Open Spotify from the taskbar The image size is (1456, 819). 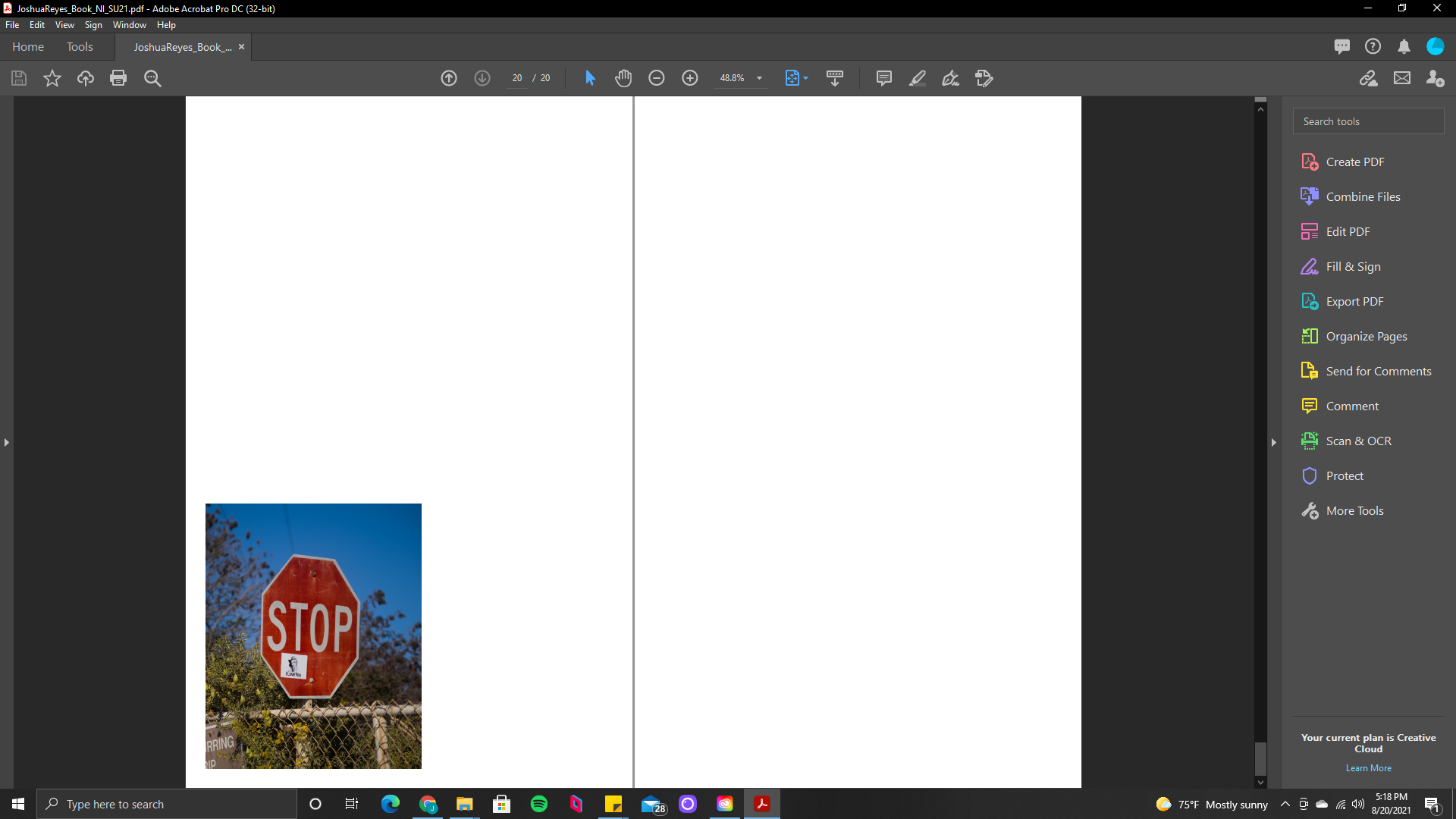point(539,804)
